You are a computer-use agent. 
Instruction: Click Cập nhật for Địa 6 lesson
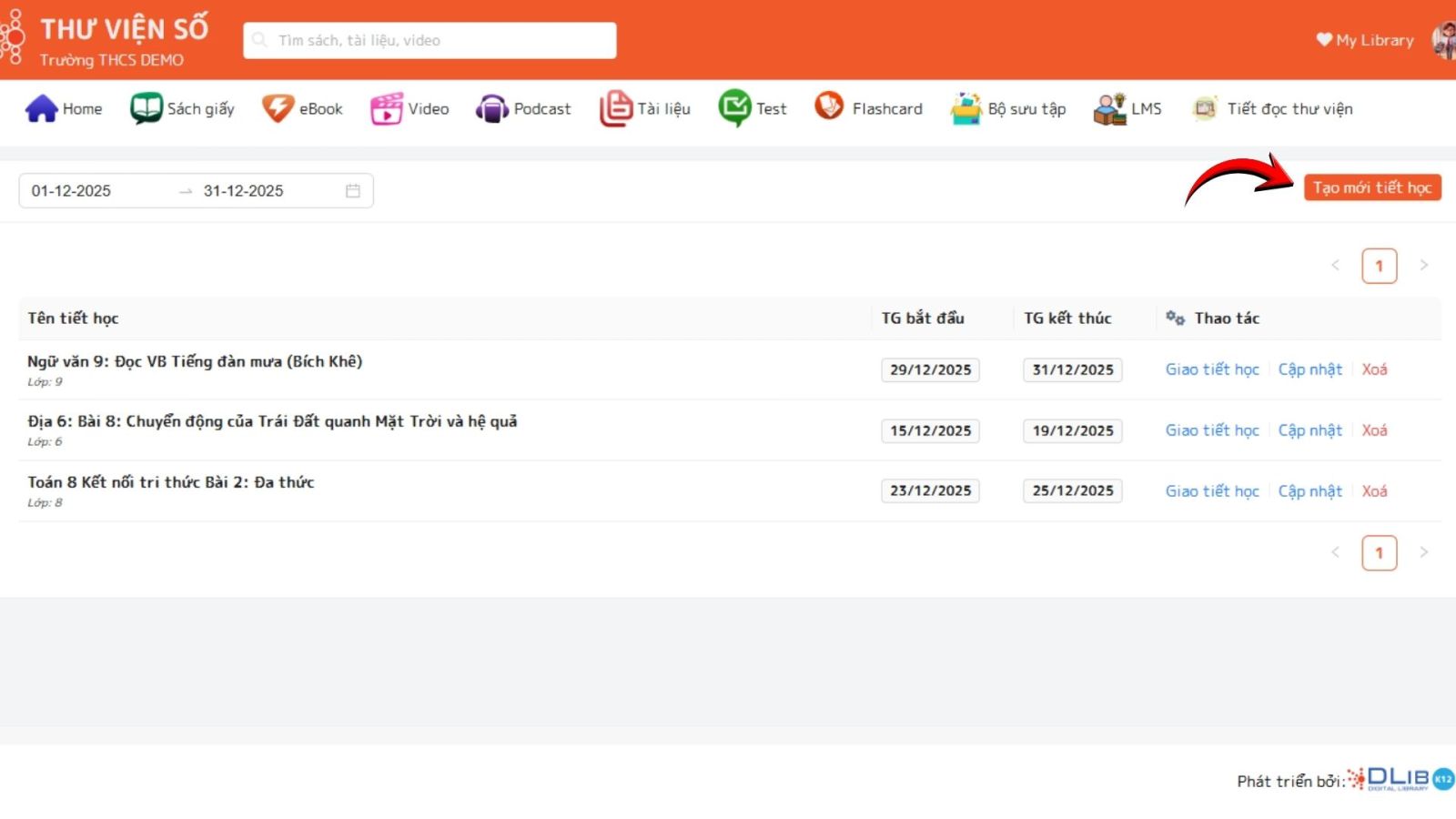pyautogui.click(x=1309, y=430)
